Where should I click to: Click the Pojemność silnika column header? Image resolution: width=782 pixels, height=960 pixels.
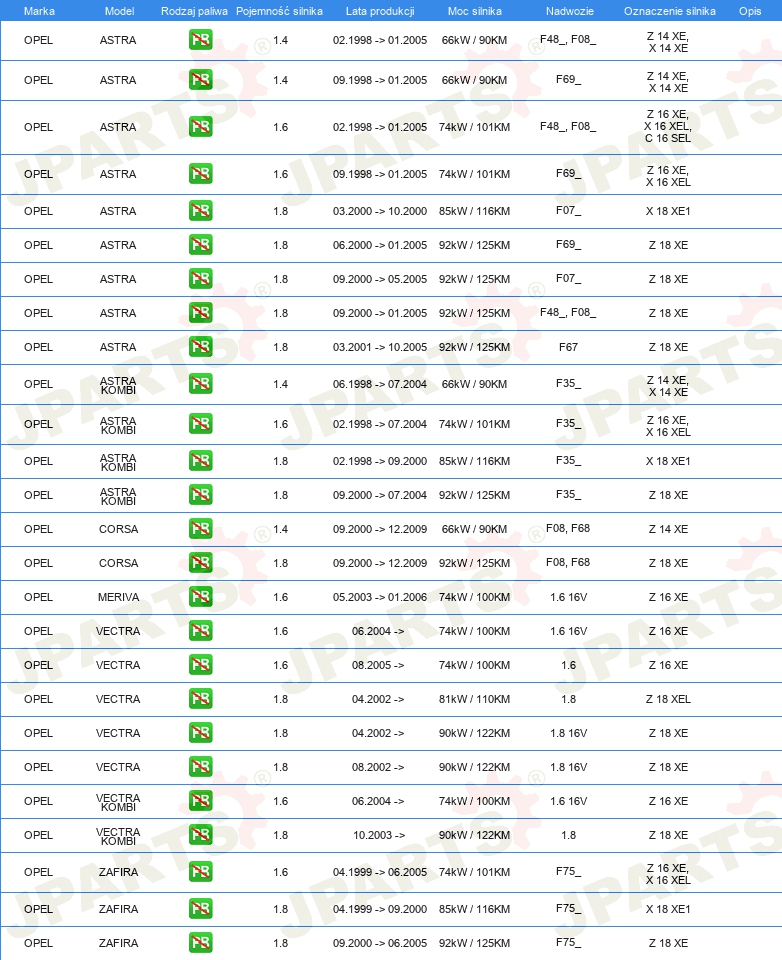pyautogui.click(x=279, y=11)
